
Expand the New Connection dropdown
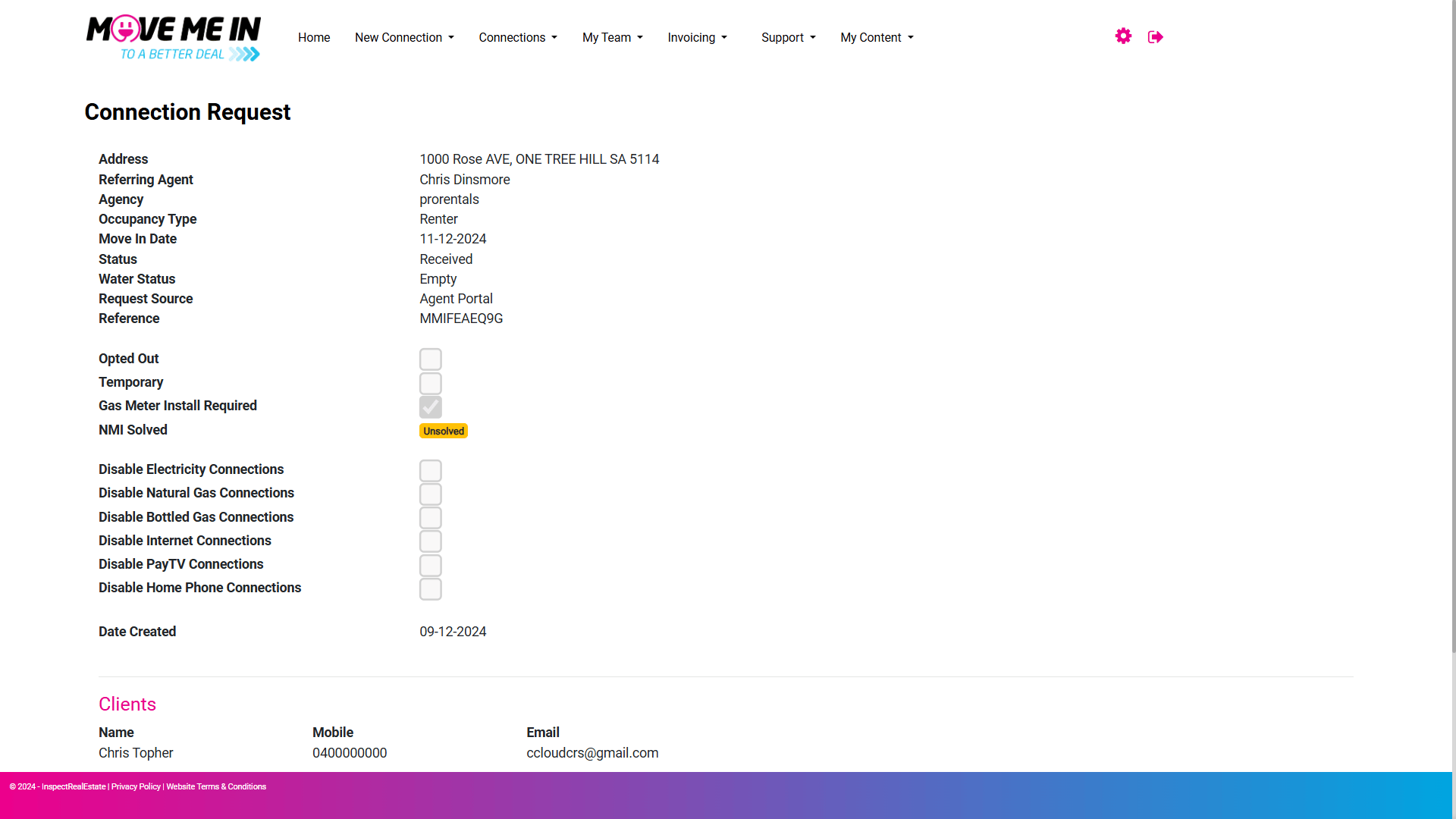click(x=404, y=37)
